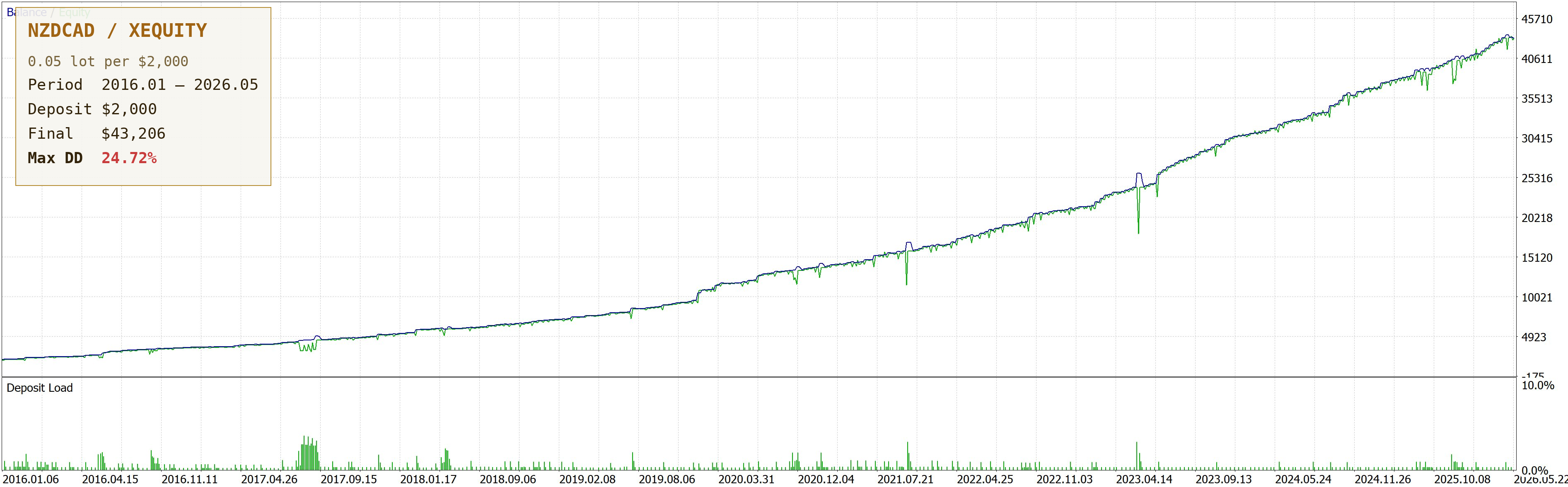Click the '0.05 lot per $2,000' text
The image size is (1568, 487).
coord(108,61)
